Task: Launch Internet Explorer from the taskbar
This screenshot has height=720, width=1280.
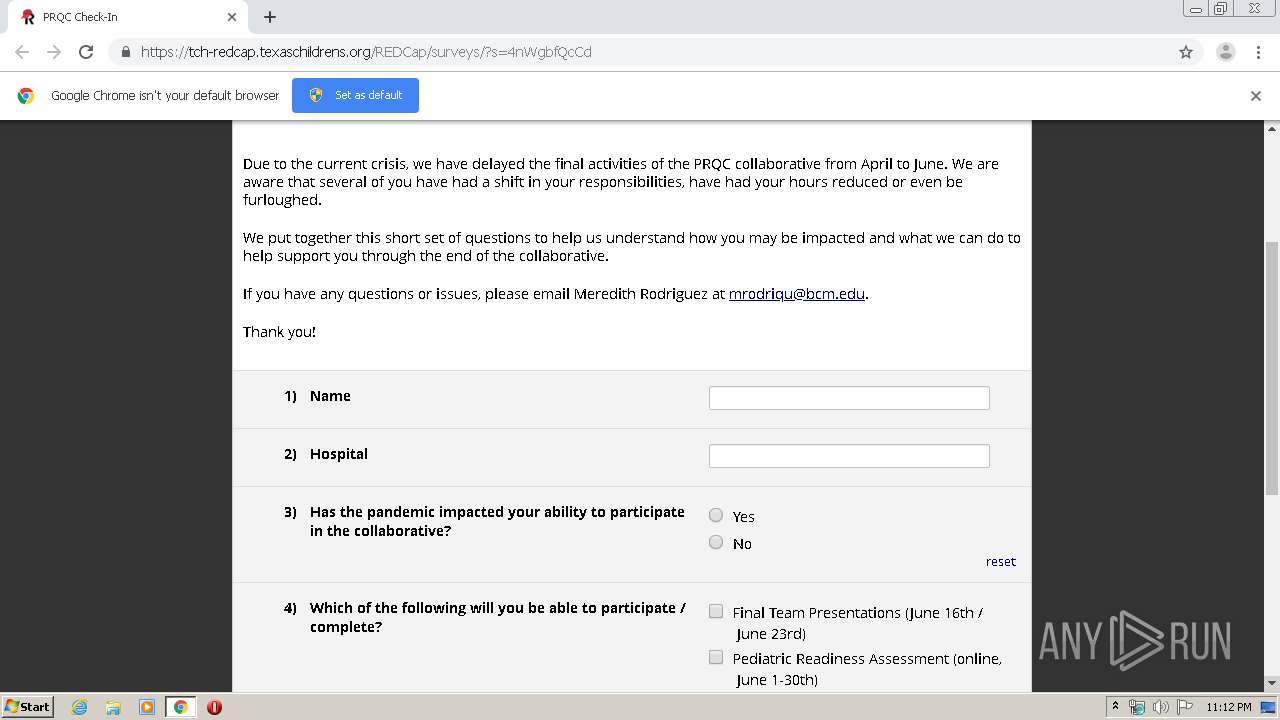Action: pos(79,707)
